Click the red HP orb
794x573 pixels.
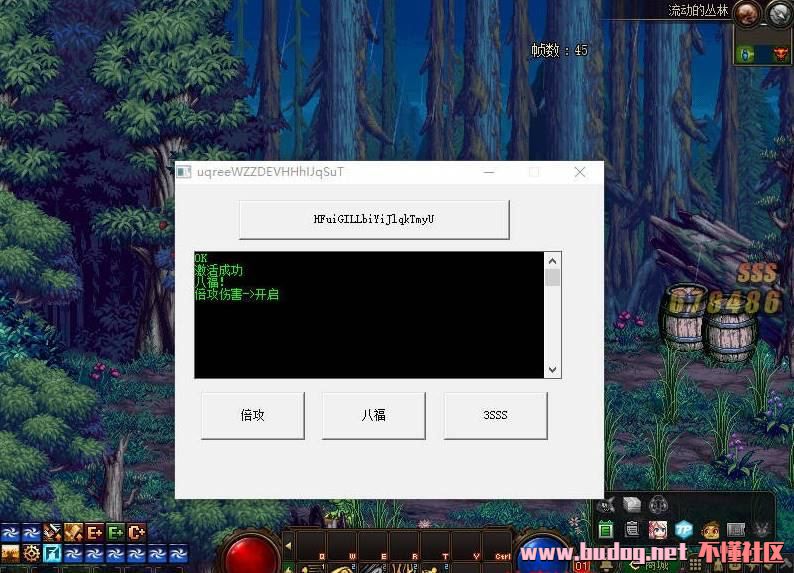(251, 555)
